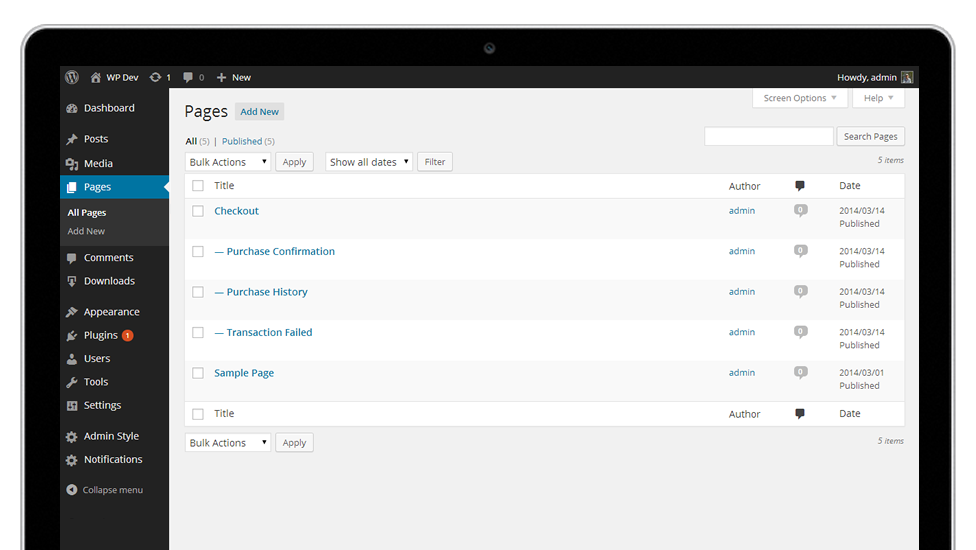The width and height of the screenshot is (976, 550).
Task: Click the comment count bubble for Checkout
Action: click(800, 211)
